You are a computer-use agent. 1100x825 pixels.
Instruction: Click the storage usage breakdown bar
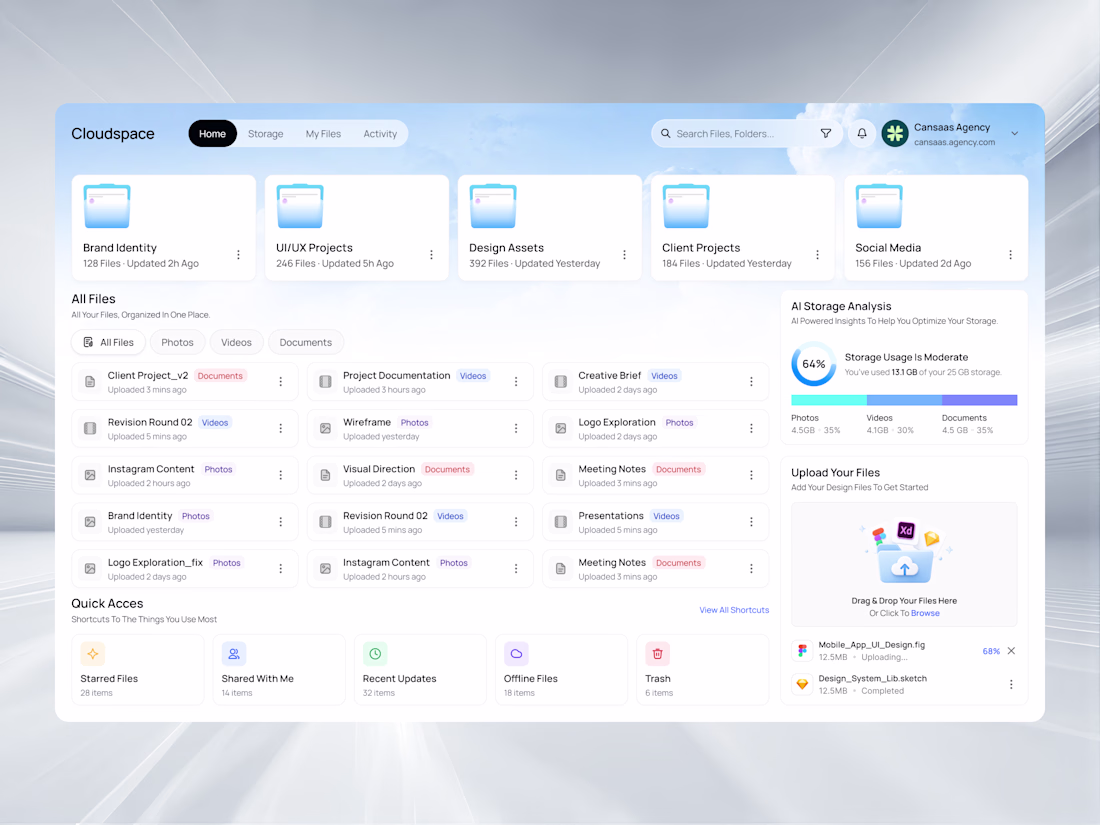tap(904, 400)
